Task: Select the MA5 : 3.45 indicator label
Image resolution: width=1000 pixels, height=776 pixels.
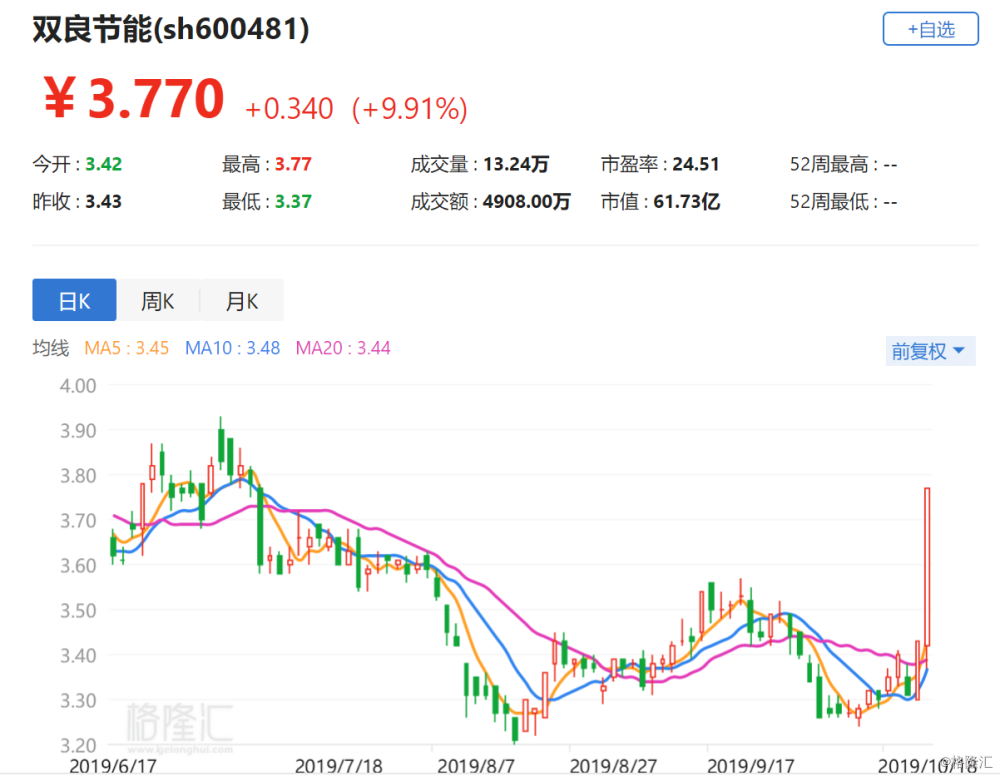Action: click(126, 348)
